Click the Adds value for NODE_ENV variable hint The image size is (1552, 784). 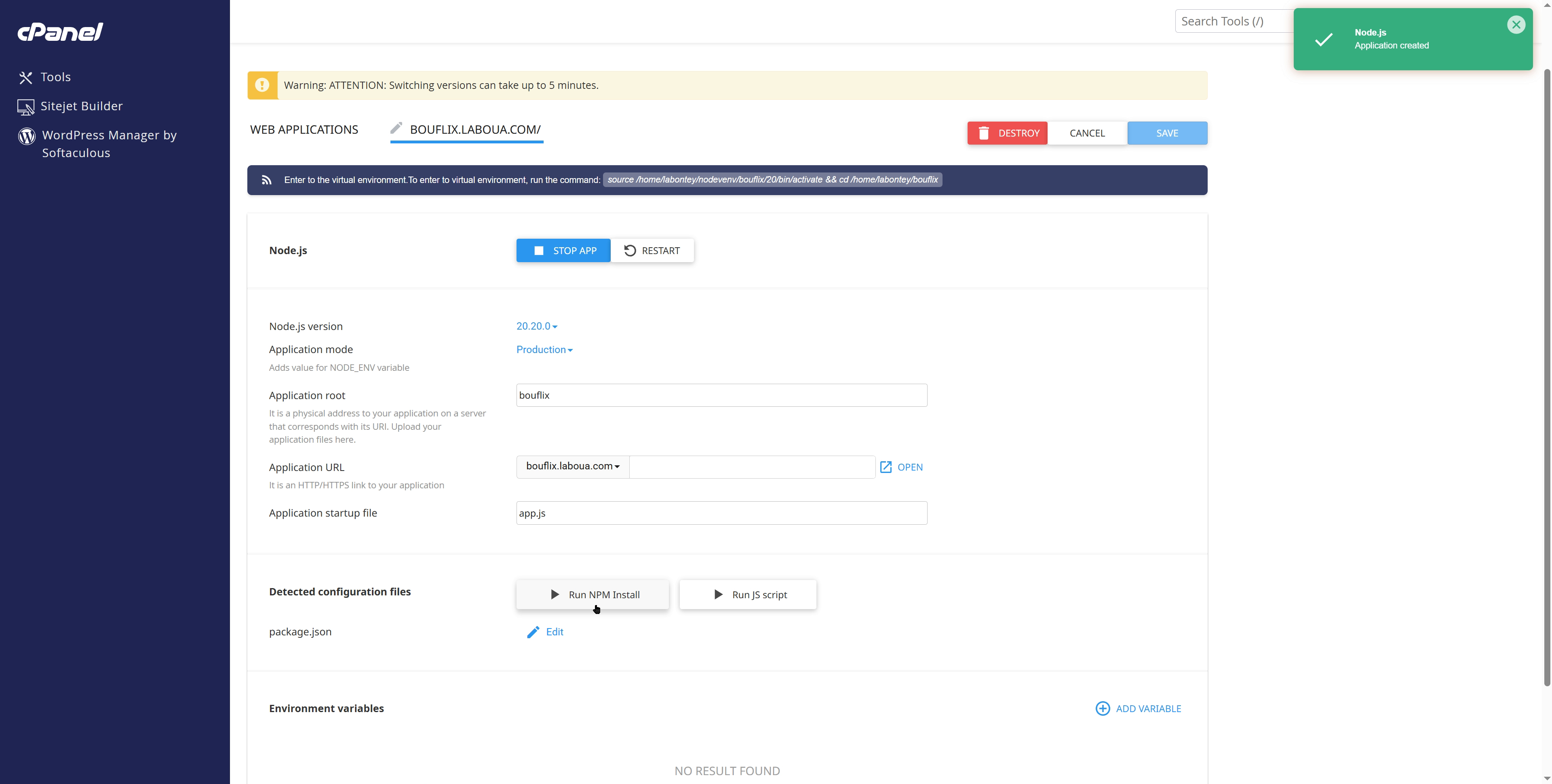pyautogui.click(x=339, y=368)
